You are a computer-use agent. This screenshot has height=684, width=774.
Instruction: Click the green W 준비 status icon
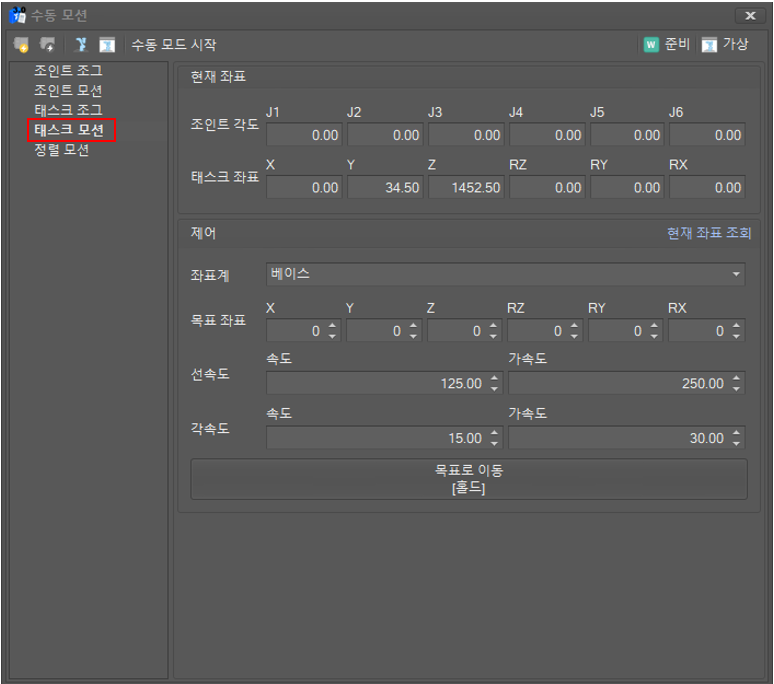click(652, 45)
